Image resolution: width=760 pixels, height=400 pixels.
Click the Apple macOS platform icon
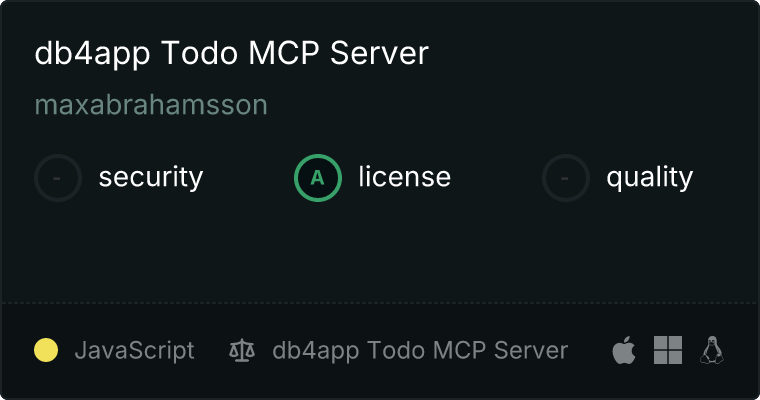point(624,350)
